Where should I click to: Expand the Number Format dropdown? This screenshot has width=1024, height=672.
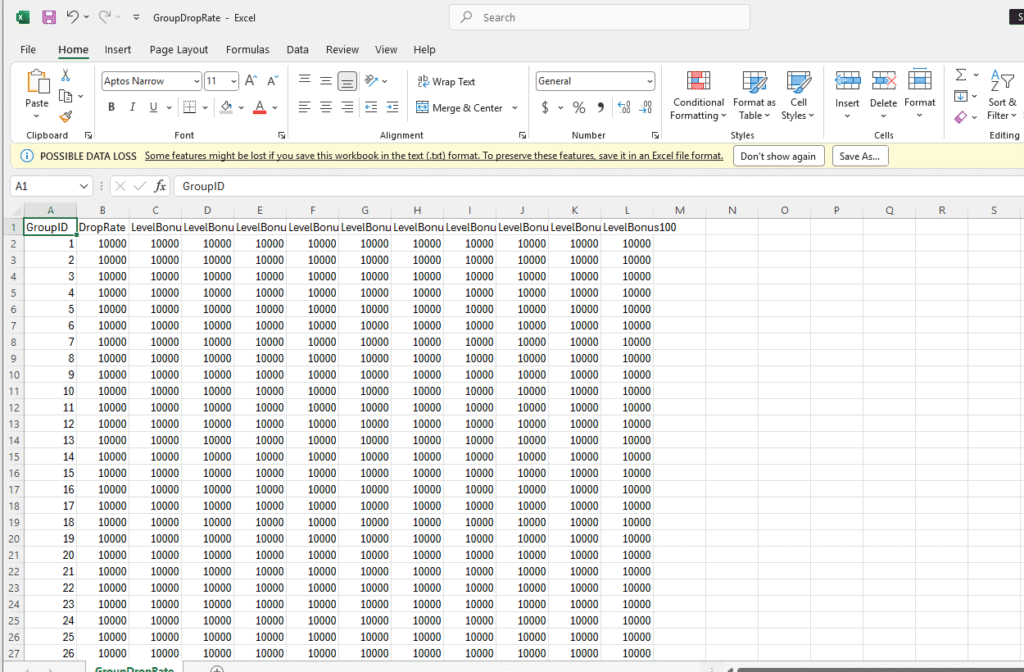click(x=649, y=81)
